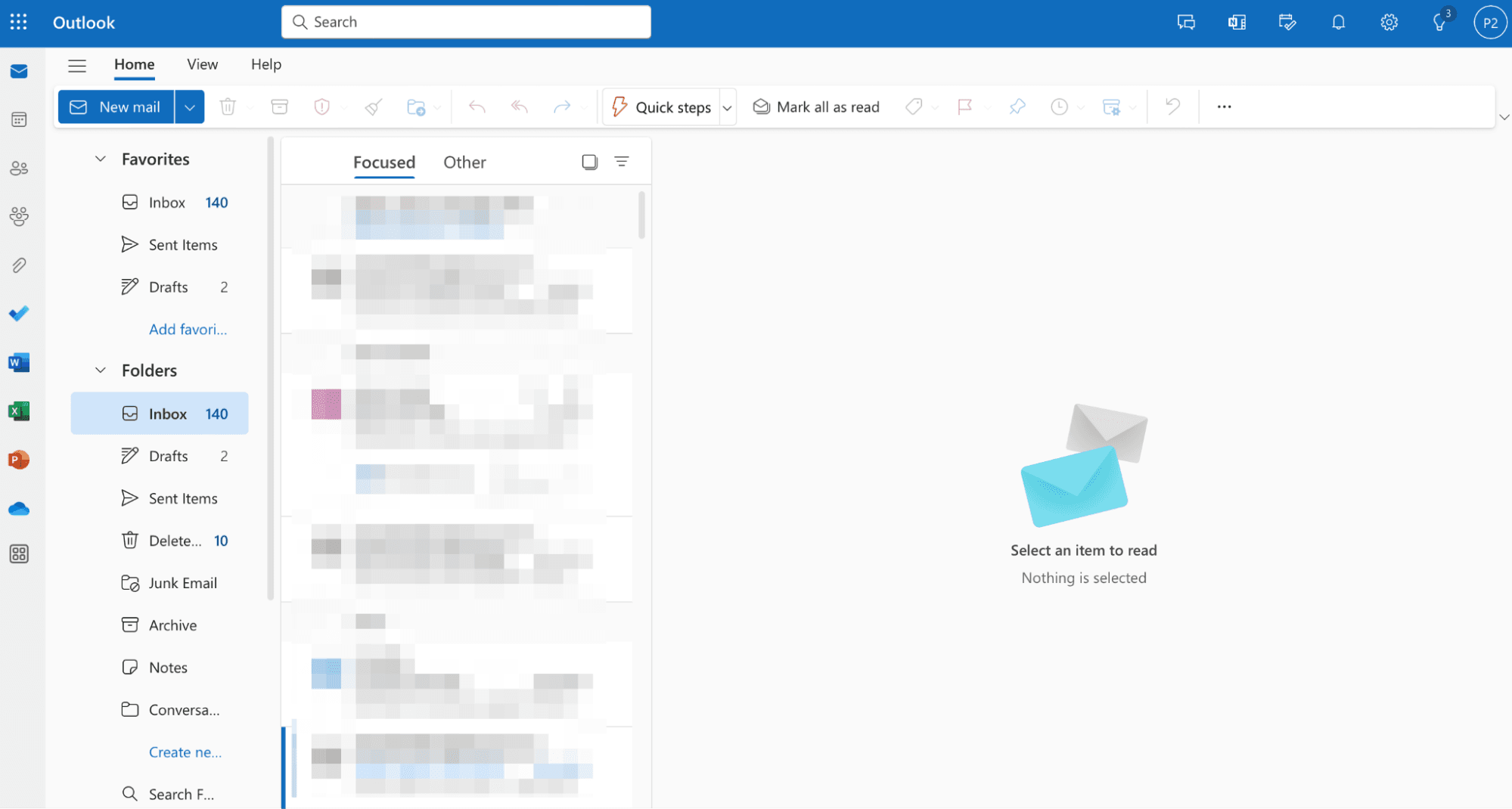The image size is (1512, 809).
Task: Collapse the Folders section
Action: point(100,370)
